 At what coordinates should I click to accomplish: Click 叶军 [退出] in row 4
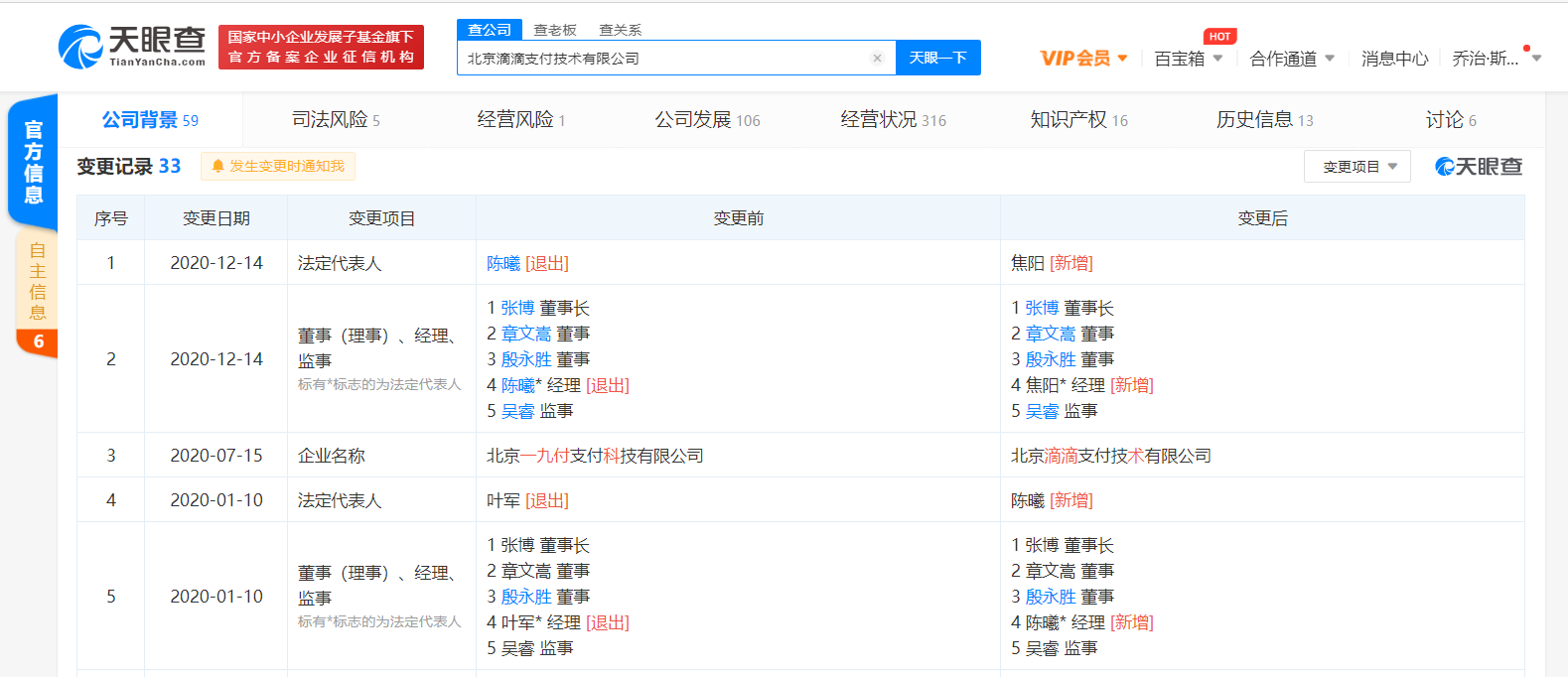[527, 500]
